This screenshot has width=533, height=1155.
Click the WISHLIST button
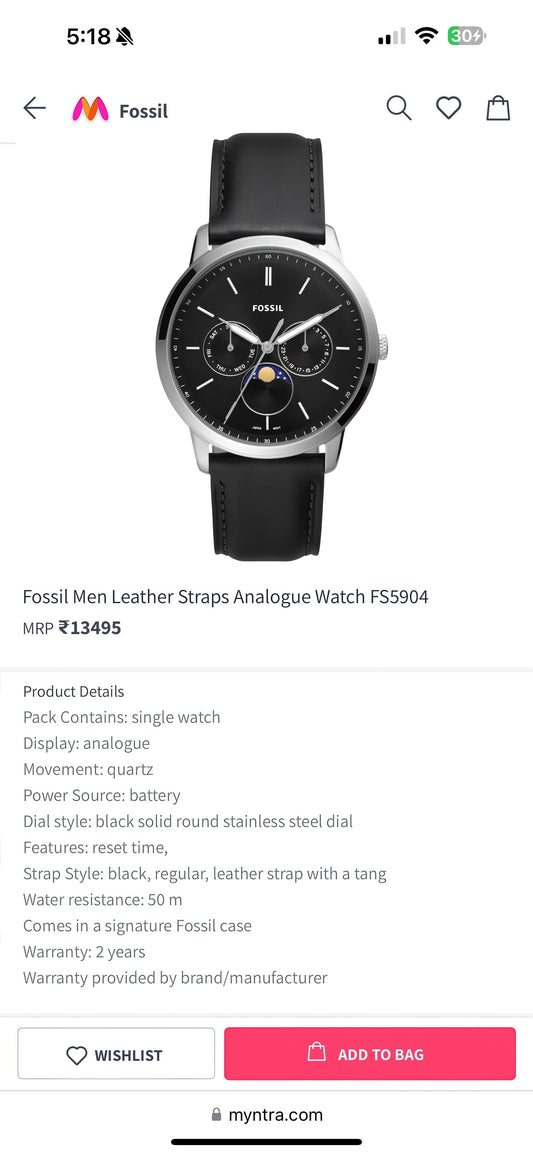click(x=116, y=1054)
